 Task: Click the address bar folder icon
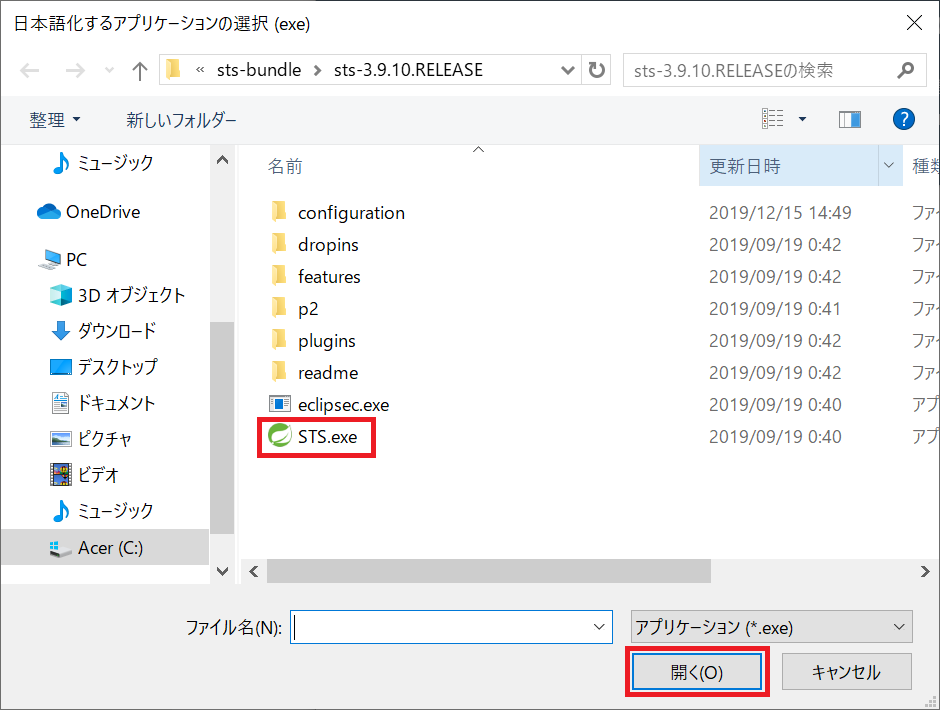pyautogui.click(x=173, y=70)
